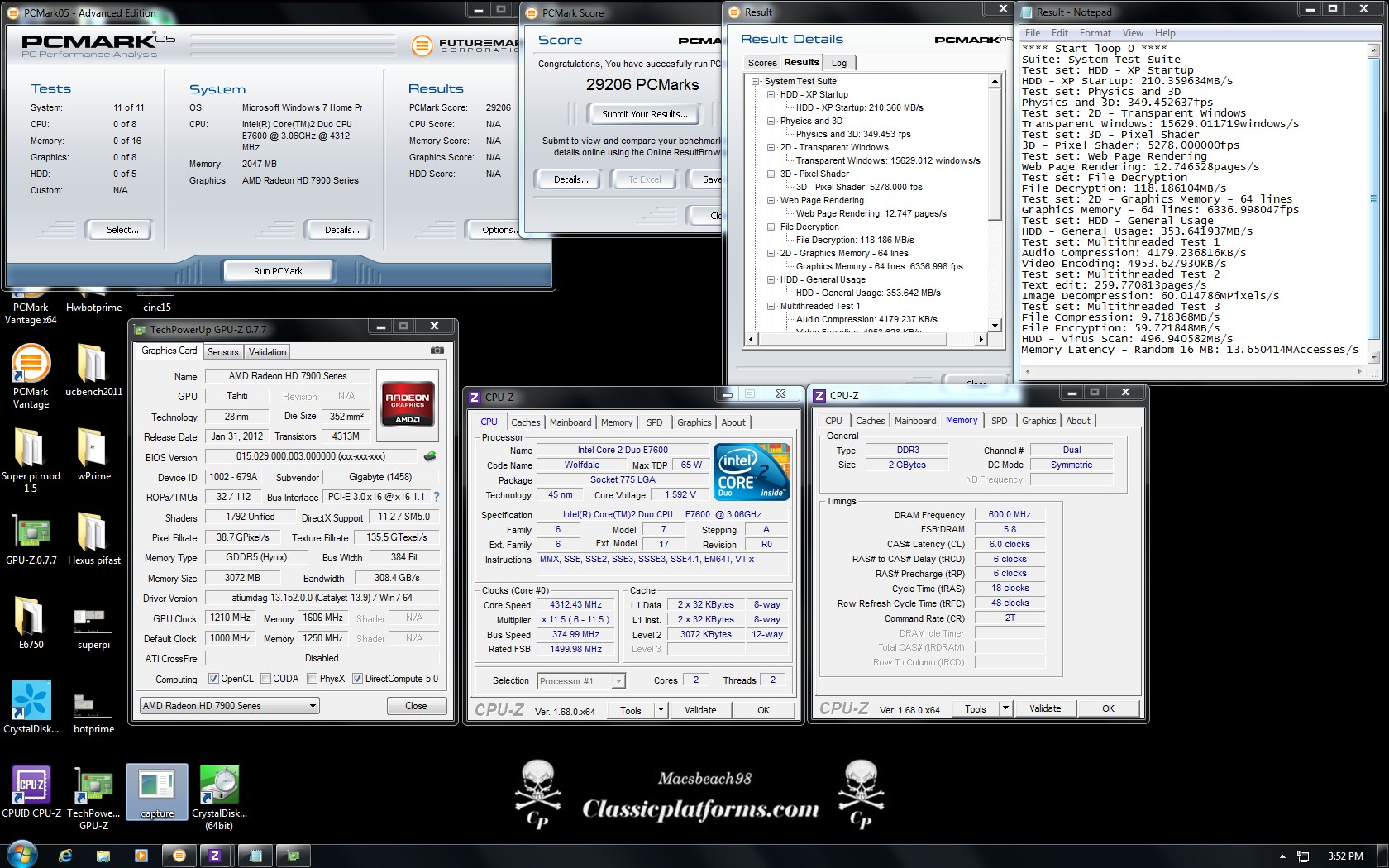Collapse the File Decryption tree node
1389x868 pixels.
(771, 227)
